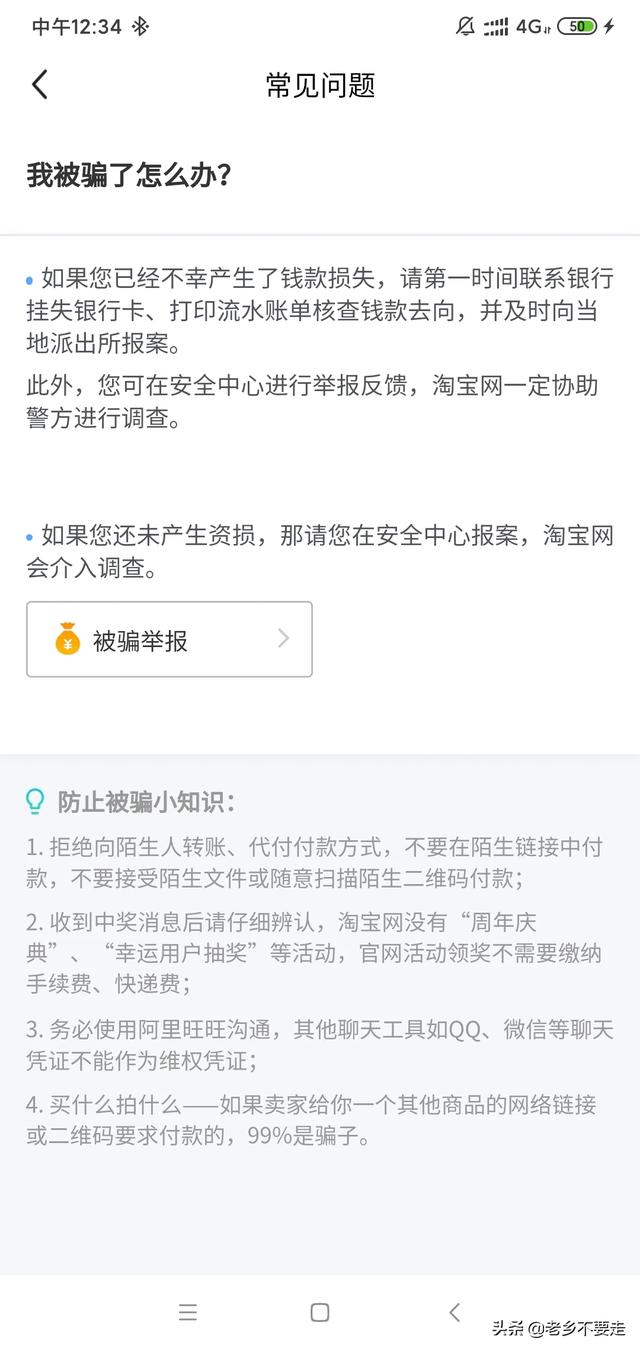Open recent apps with menu navigation icon
This screenshot has height=1351, width=640.
point(188,1313)
